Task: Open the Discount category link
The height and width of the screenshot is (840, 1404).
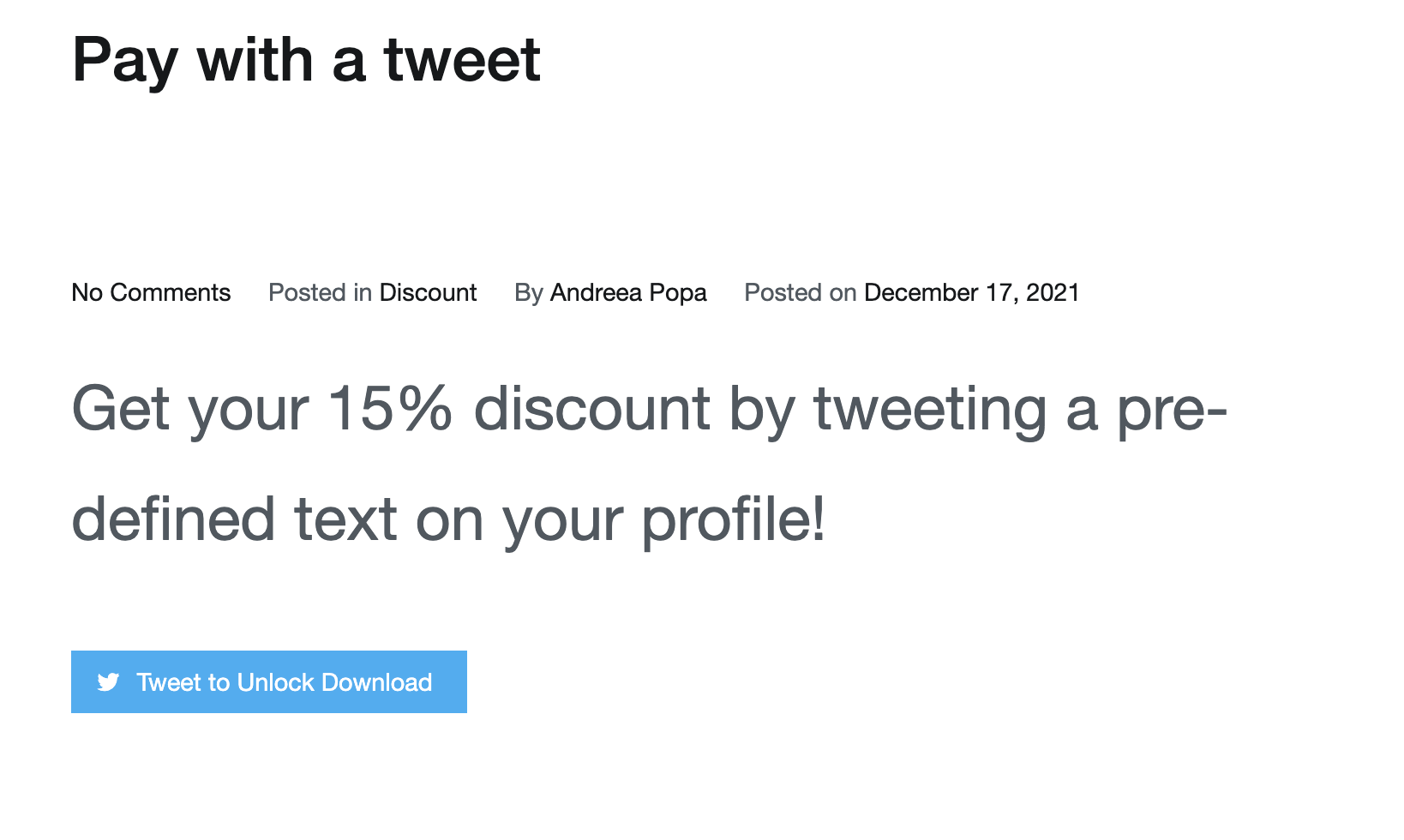Action: [428, 292]
